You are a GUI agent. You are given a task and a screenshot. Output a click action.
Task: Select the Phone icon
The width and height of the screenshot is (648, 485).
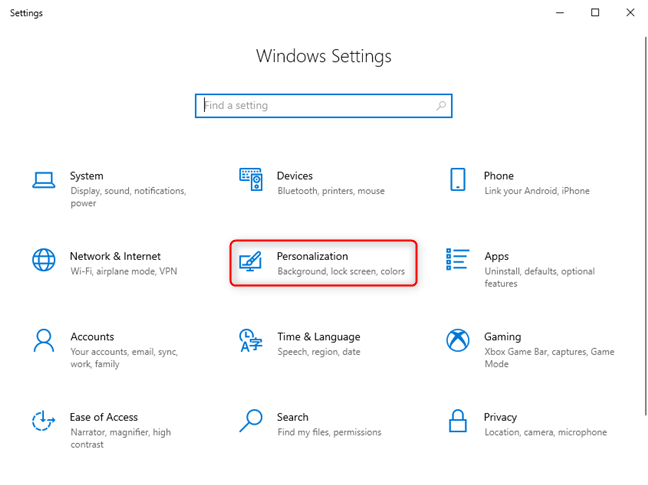click(x=457, y=179)
